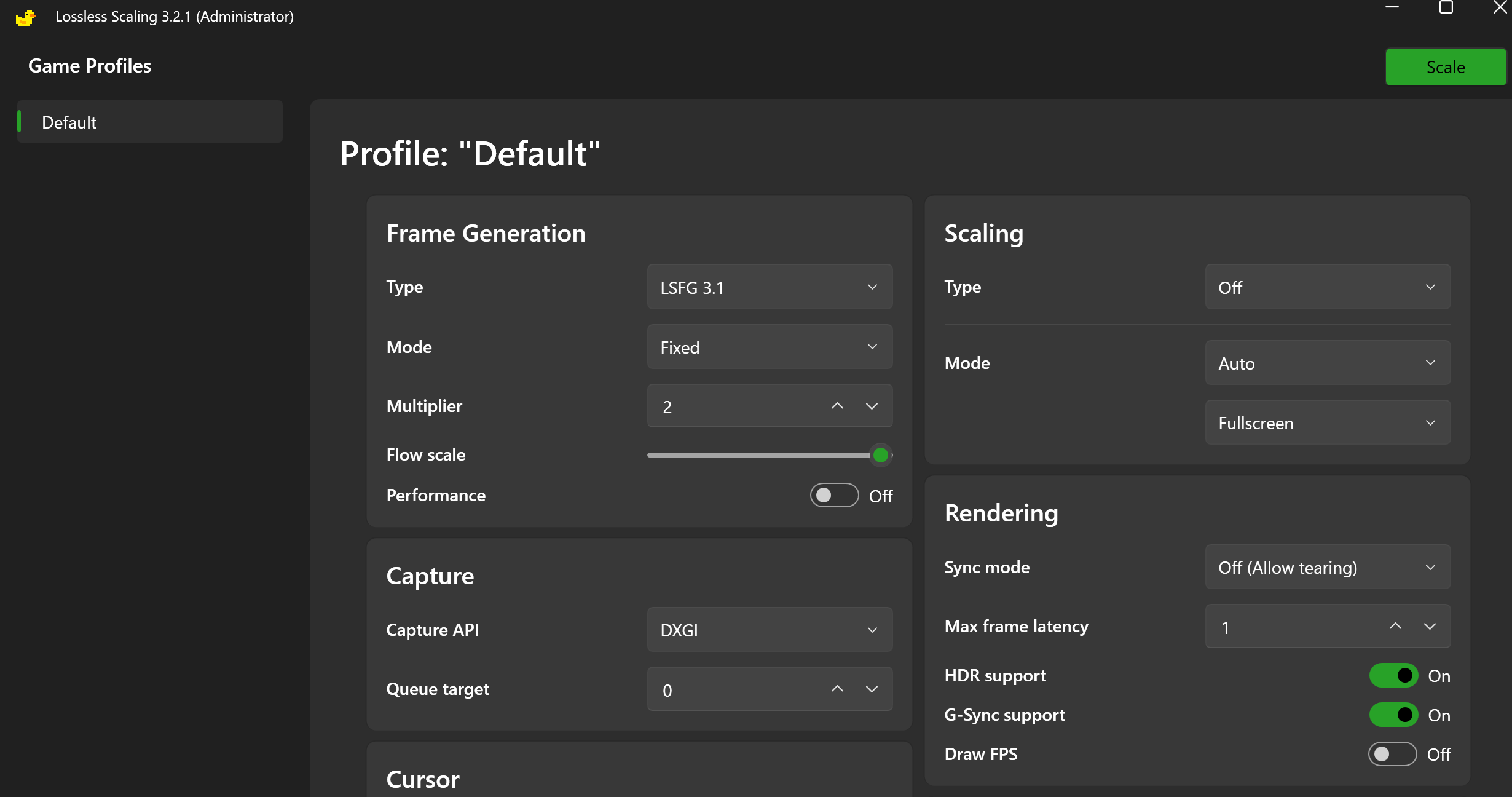Toggle the Performance switch
1512x797 pixels.
click(834, 495)
